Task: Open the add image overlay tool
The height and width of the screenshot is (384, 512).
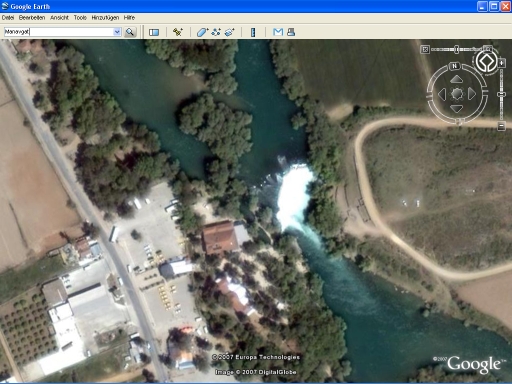Action: 230,32
